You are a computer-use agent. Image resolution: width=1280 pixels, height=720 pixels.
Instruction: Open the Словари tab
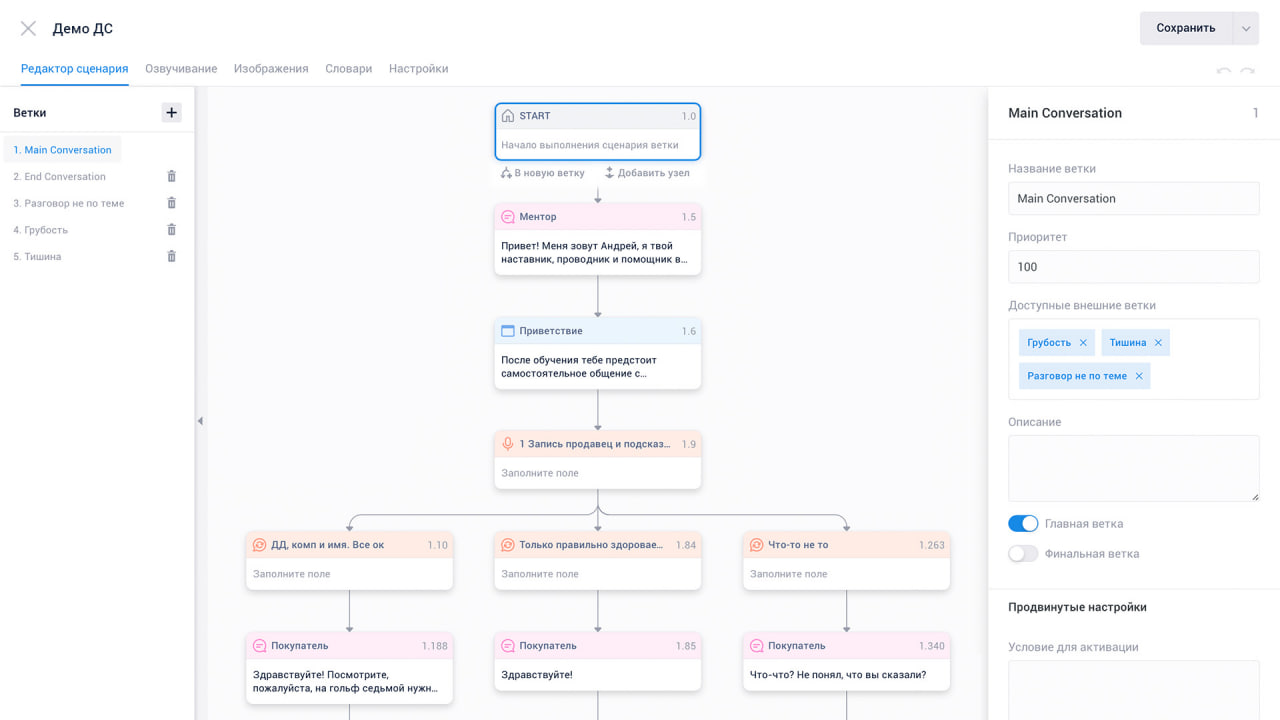348,69
